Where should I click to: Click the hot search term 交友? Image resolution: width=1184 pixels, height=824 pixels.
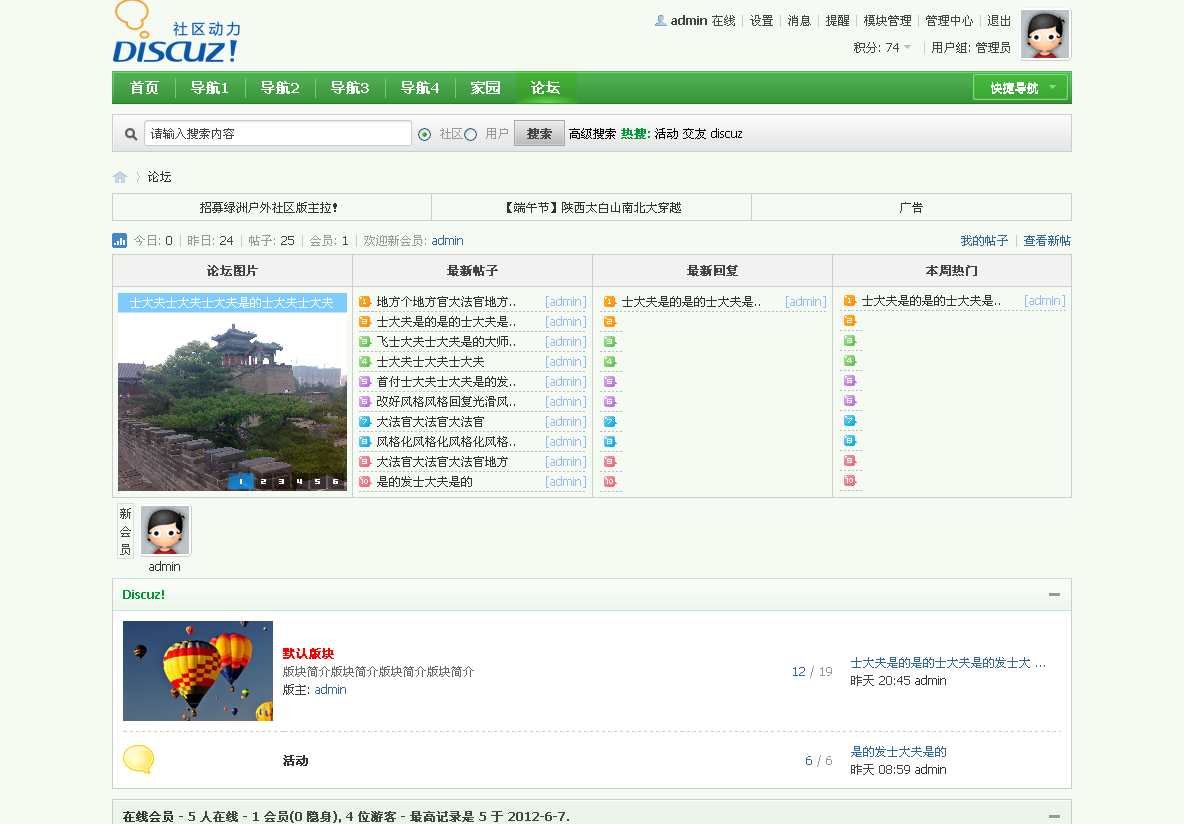(694, 134)
